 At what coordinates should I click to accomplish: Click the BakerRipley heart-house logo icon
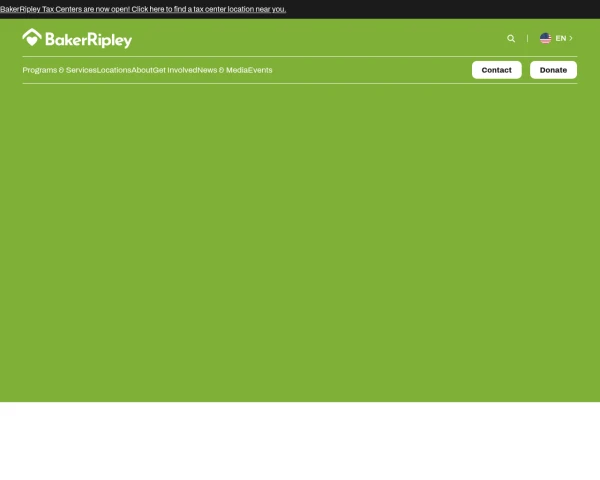pyautogui.click(x=32, y=38)
